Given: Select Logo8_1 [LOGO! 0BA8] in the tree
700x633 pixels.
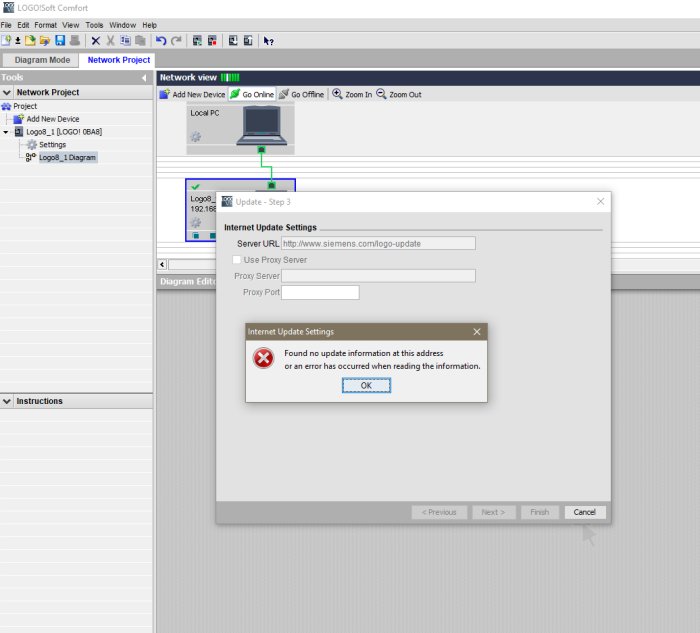Looking at the screenshot, I should tap(58, 132).
